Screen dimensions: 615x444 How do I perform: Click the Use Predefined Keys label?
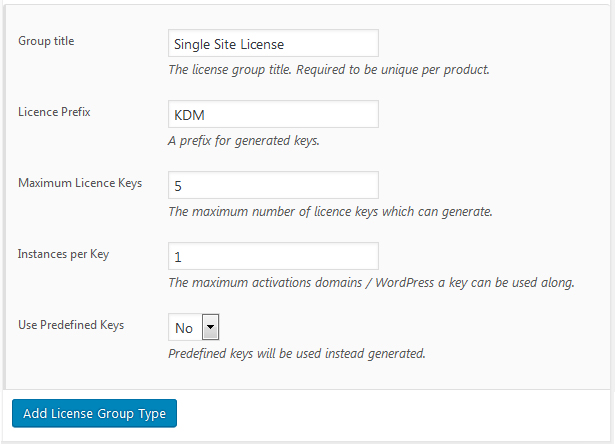click(71, 325)
